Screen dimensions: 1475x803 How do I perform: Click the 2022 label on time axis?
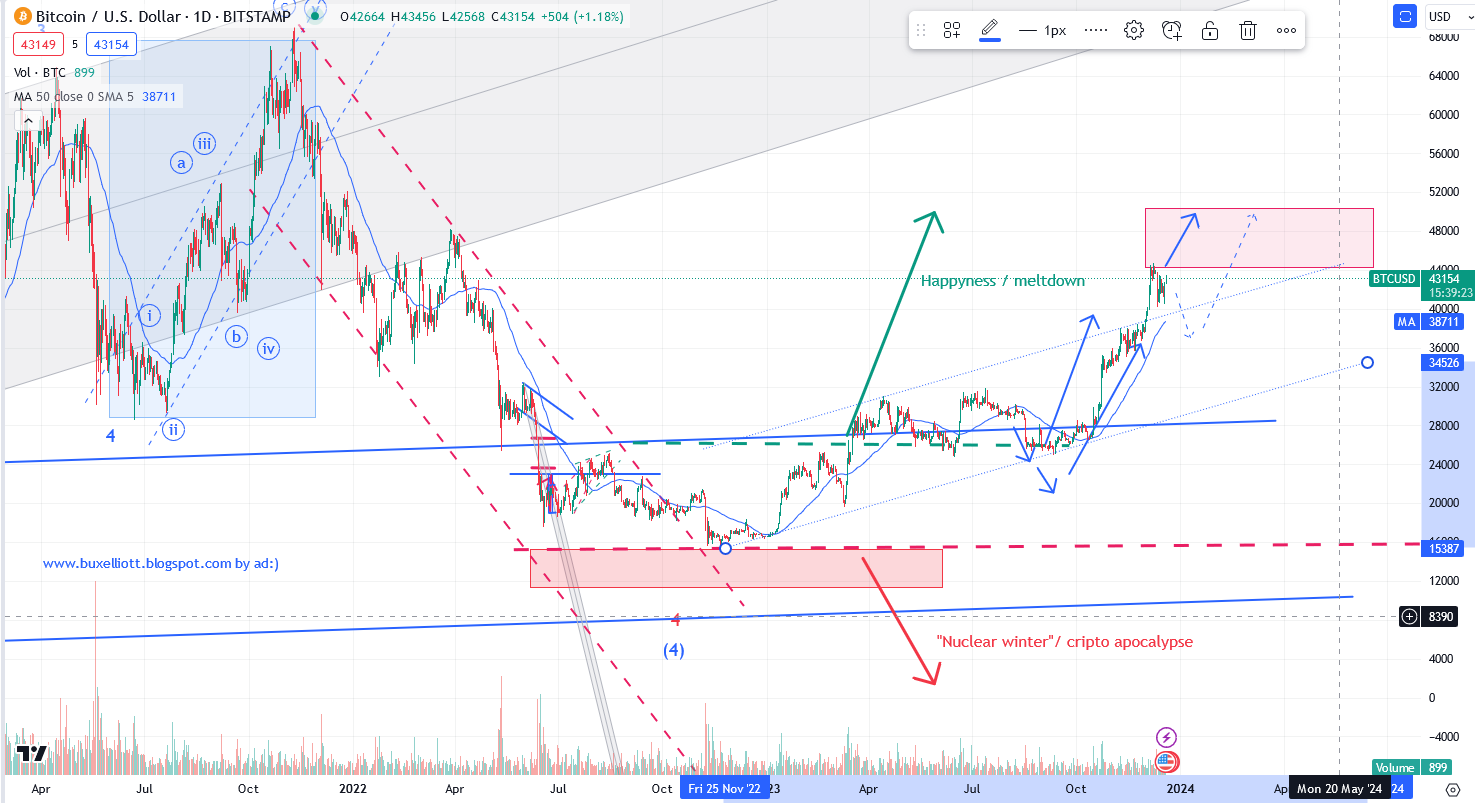click(354, 789)
